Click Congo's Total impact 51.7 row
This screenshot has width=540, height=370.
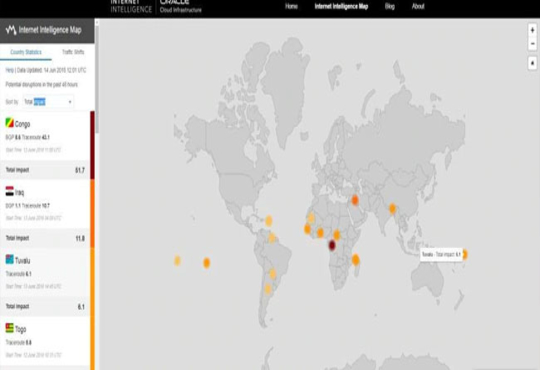[x=45, y=170]
